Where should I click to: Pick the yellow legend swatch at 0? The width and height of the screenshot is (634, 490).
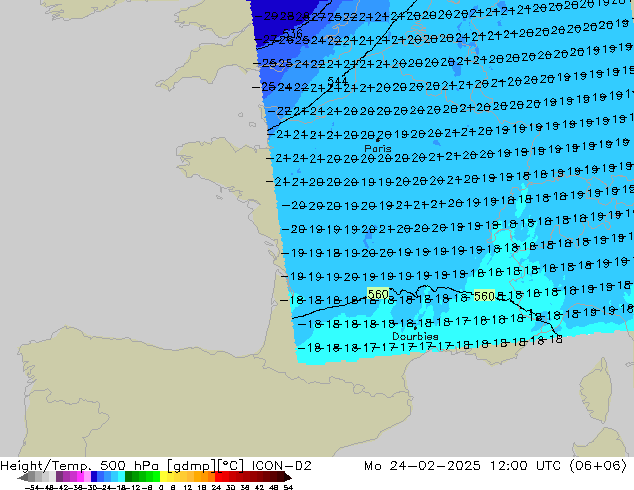click(163, 476)
